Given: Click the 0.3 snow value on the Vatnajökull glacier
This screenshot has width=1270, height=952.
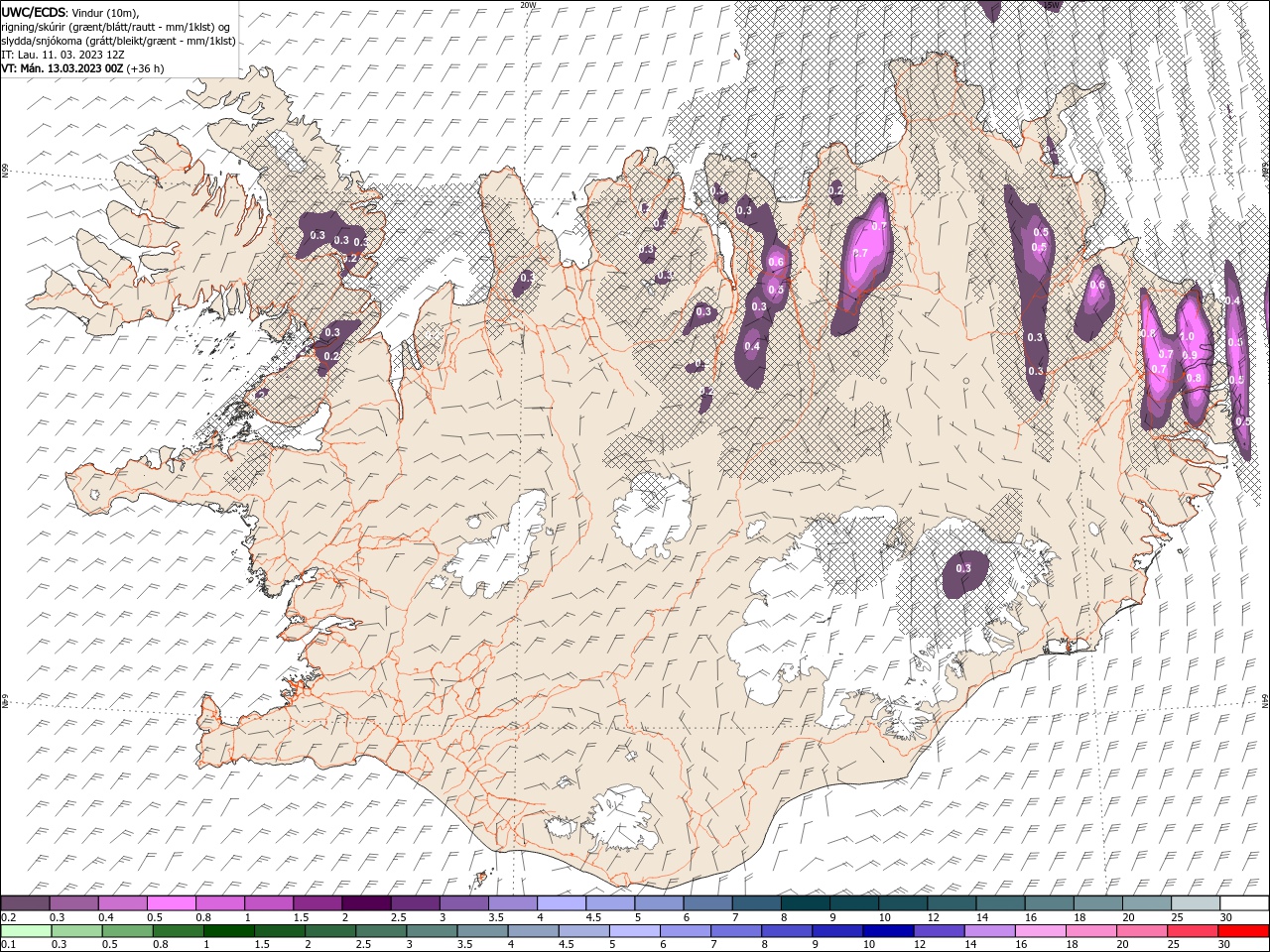Looking at the screenshot, I should pyautogui.click(x=963, y=568).
